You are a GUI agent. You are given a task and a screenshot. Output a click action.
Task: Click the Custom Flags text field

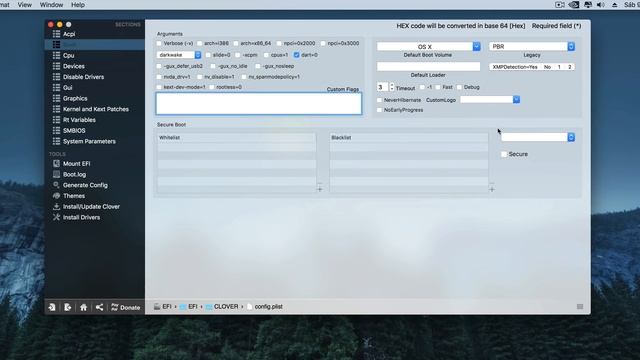(x=259, y=103)
